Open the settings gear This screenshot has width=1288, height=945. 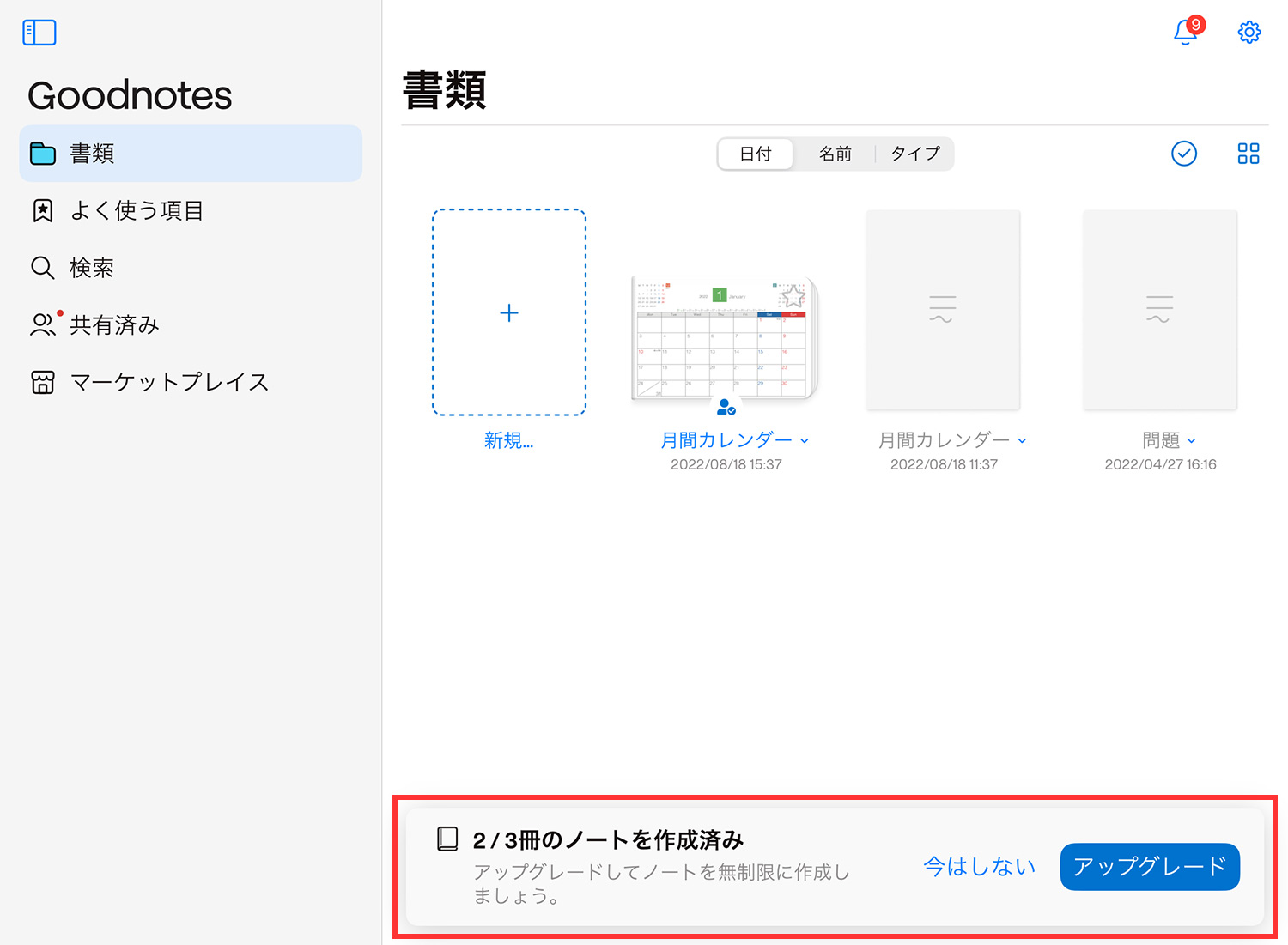click(1249, 32)
